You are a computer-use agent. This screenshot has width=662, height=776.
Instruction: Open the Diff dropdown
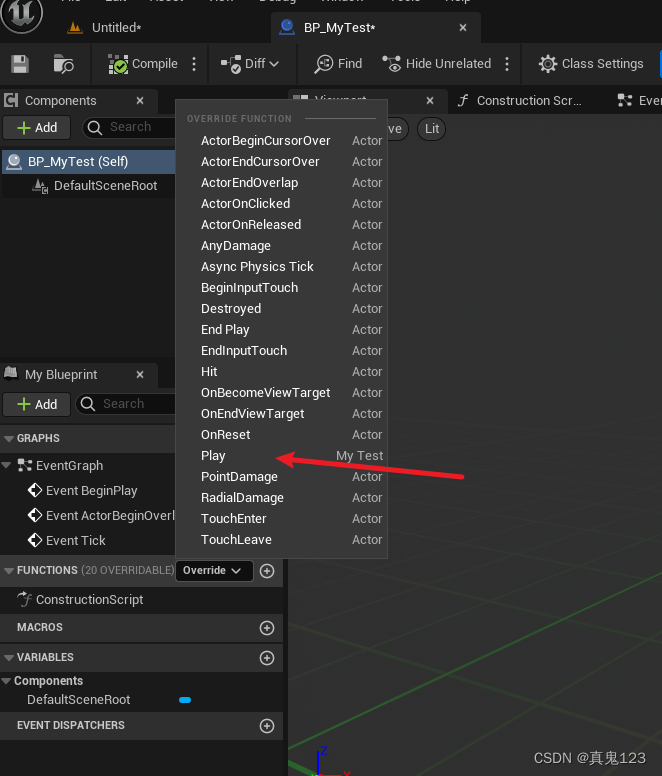(x=251, y=64)
